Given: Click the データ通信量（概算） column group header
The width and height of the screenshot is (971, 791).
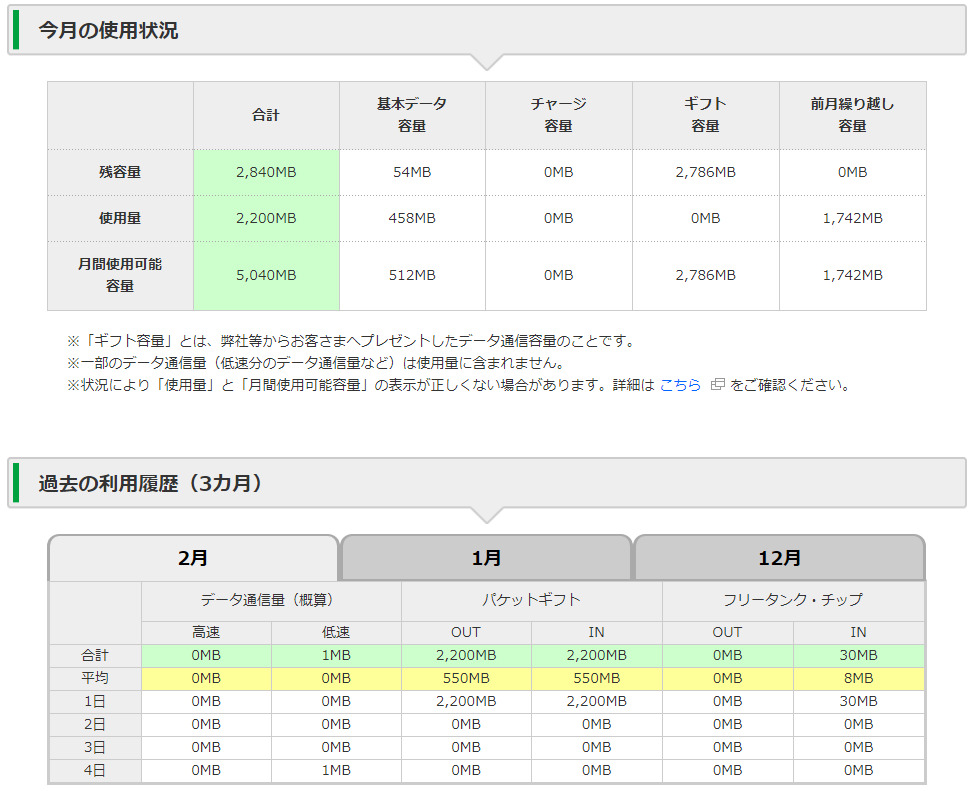Looking at the screenshot, I should click(x=271, y=600).
